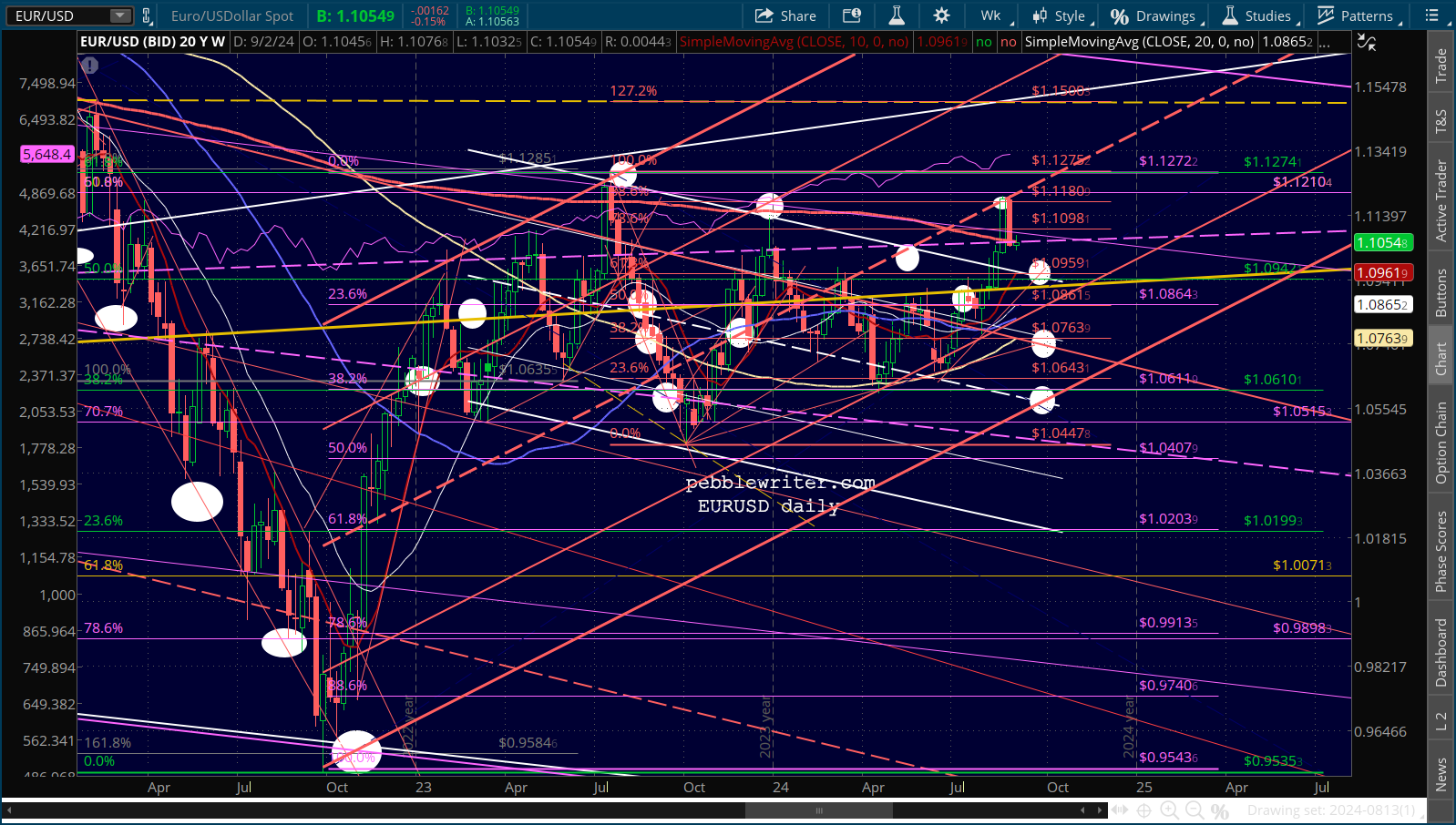Grab the horizontal time scrollbar thumb
This screenshot has width=1456, height=825.
pyautogui.click(x=818, y=810)
